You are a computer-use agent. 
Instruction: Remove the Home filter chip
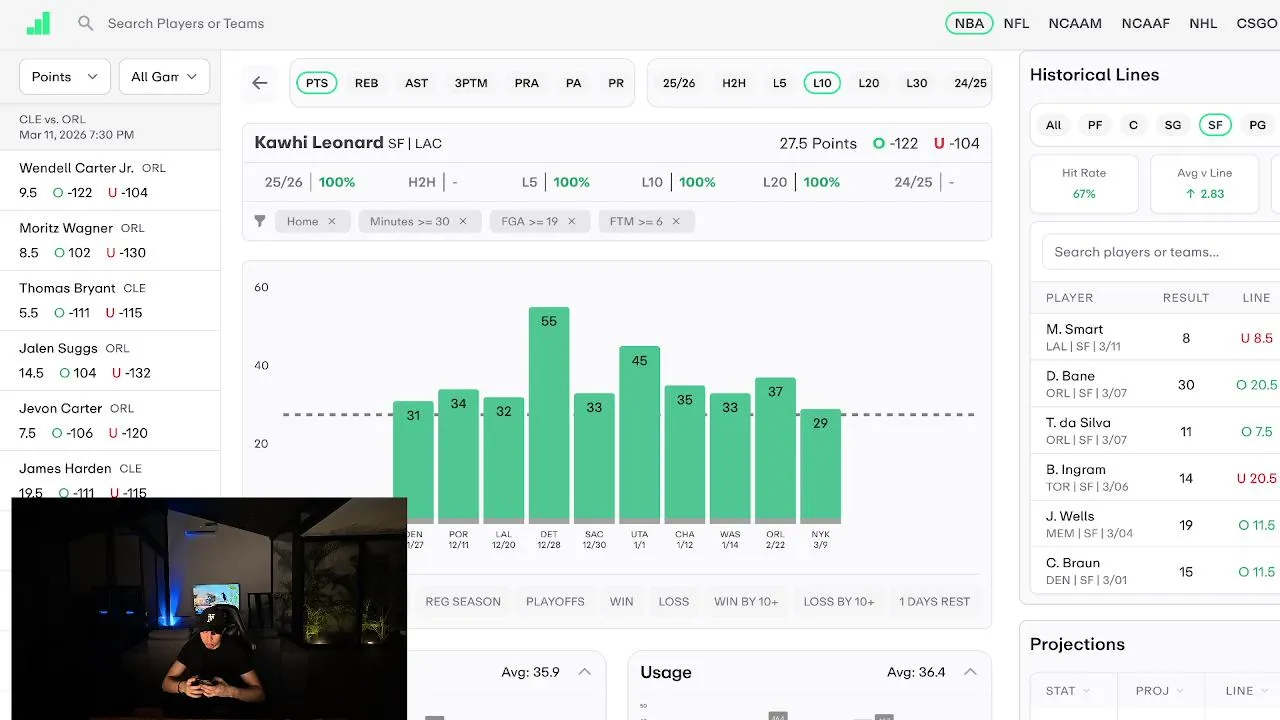332,221
